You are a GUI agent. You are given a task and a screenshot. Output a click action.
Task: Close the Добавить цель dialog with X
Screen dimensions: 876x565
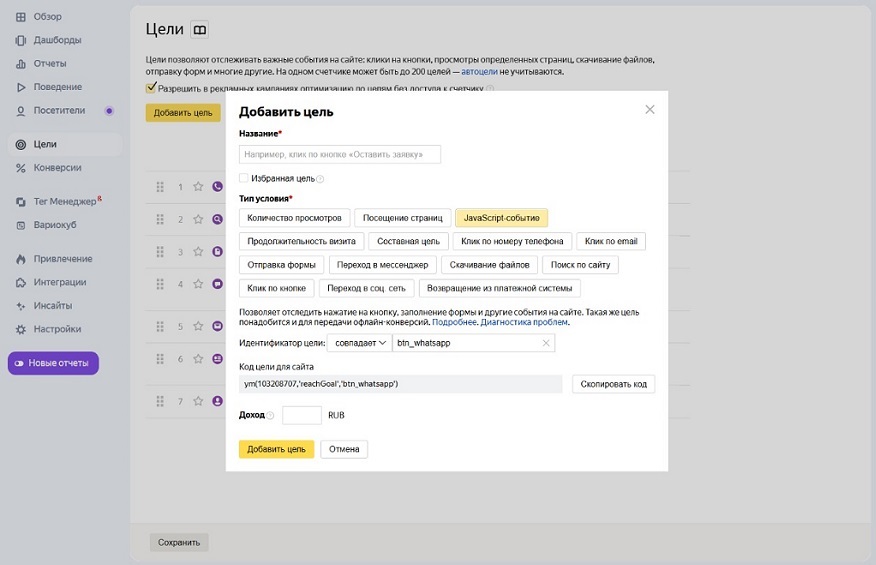tap(650, 109)
